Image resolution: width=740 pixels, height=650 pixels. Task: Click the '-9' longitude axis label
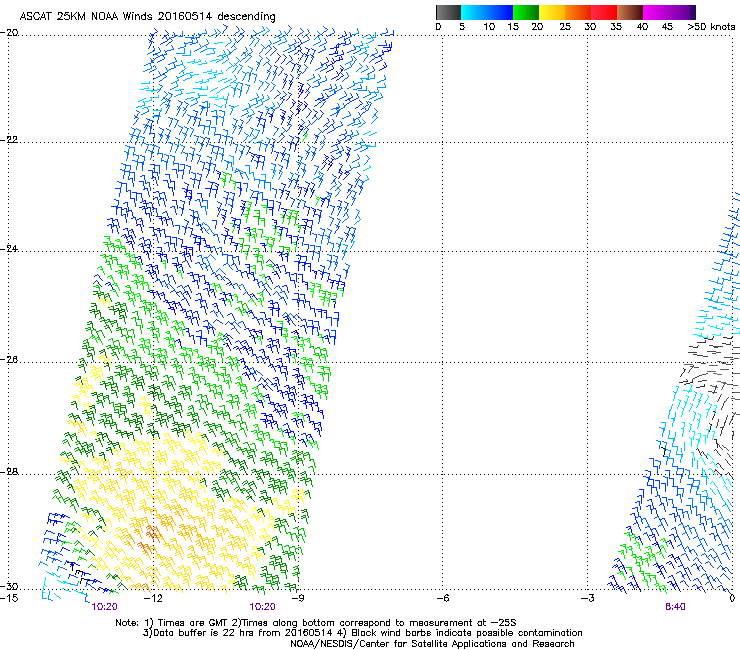[298, 598]
